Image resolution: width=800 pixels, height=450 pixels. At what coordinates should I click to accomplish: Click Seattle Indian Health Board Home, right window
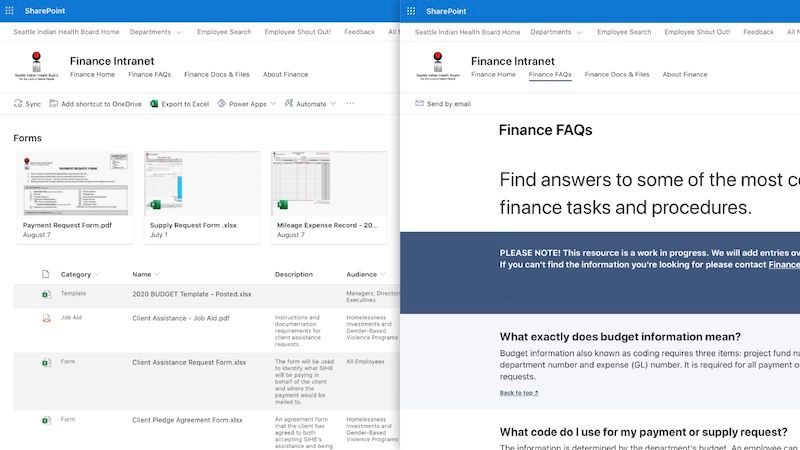click(467, 32)
